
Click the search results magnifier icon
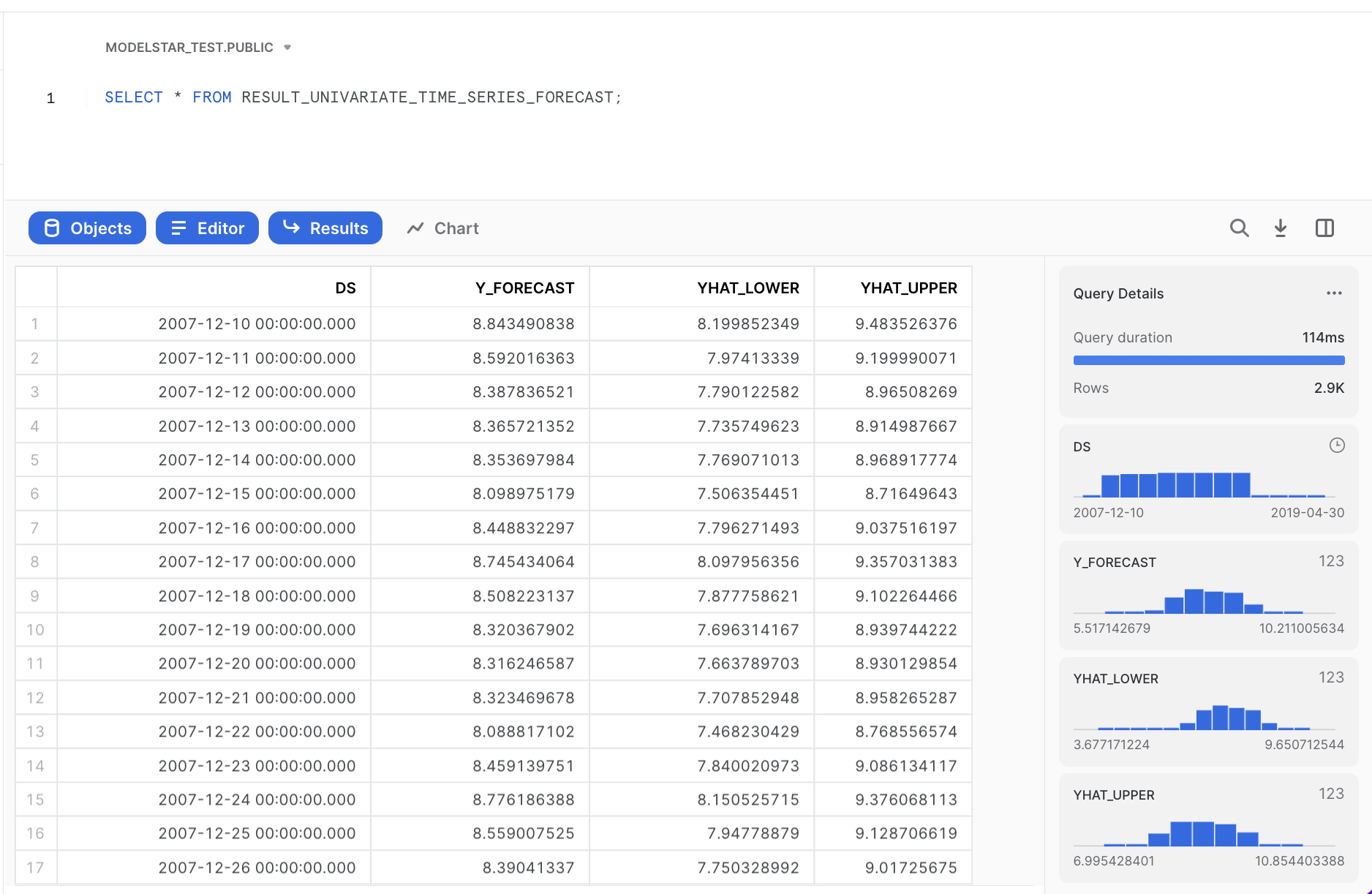tap(1239, 228)
